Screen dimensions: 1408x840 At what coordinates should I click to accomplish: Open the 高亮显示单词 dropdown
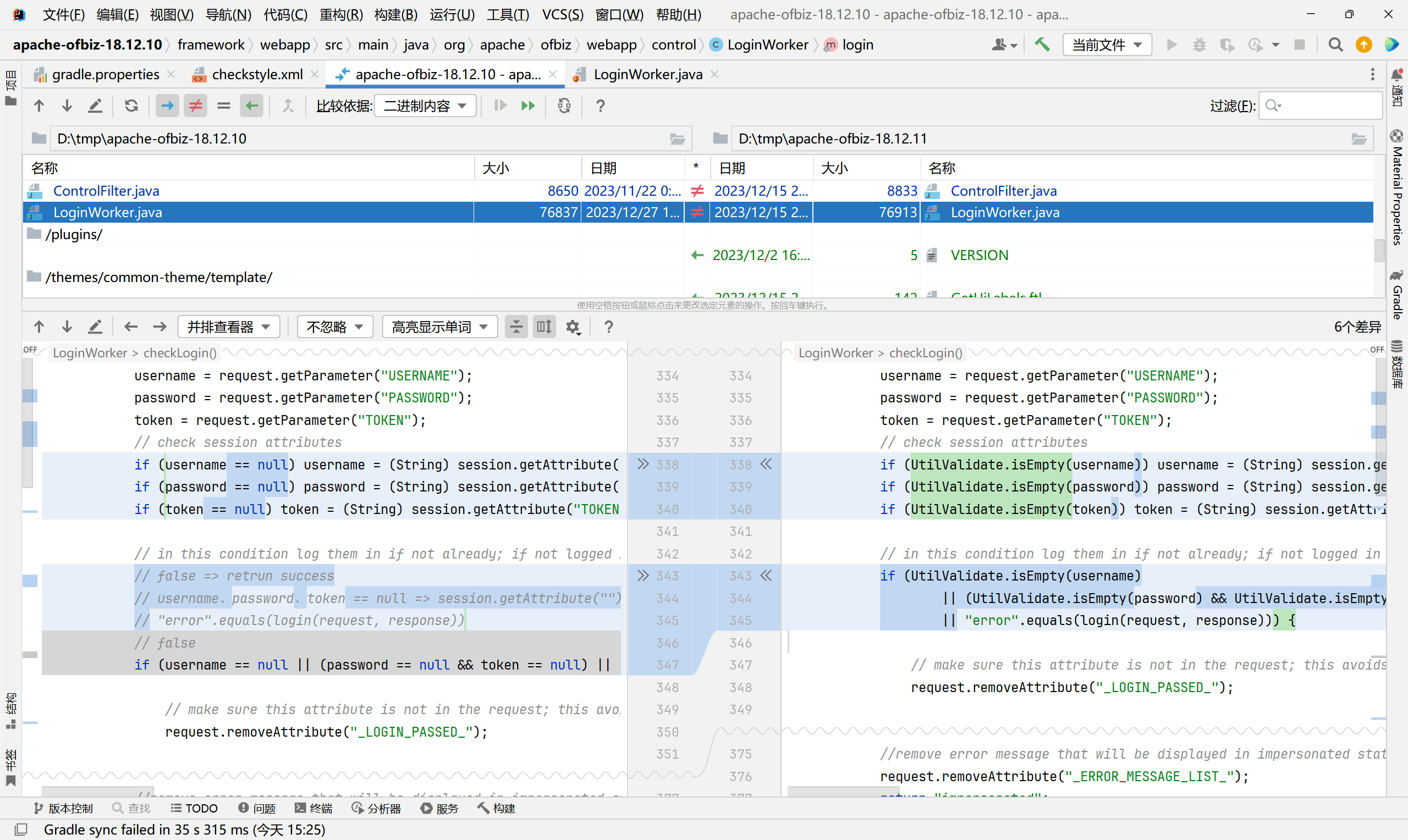(440, 327)
